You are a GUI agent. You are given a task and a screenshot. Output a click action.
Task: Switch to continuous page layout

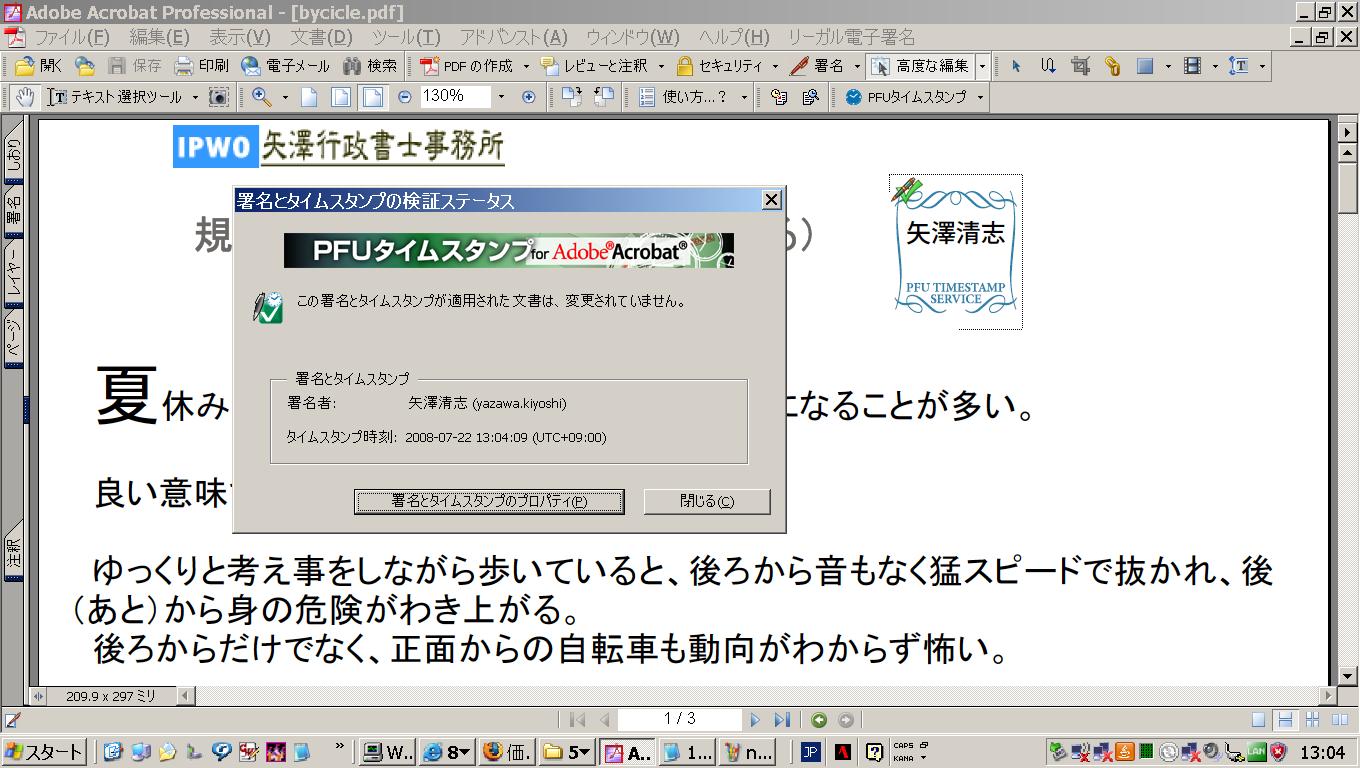click(1286, 720)
